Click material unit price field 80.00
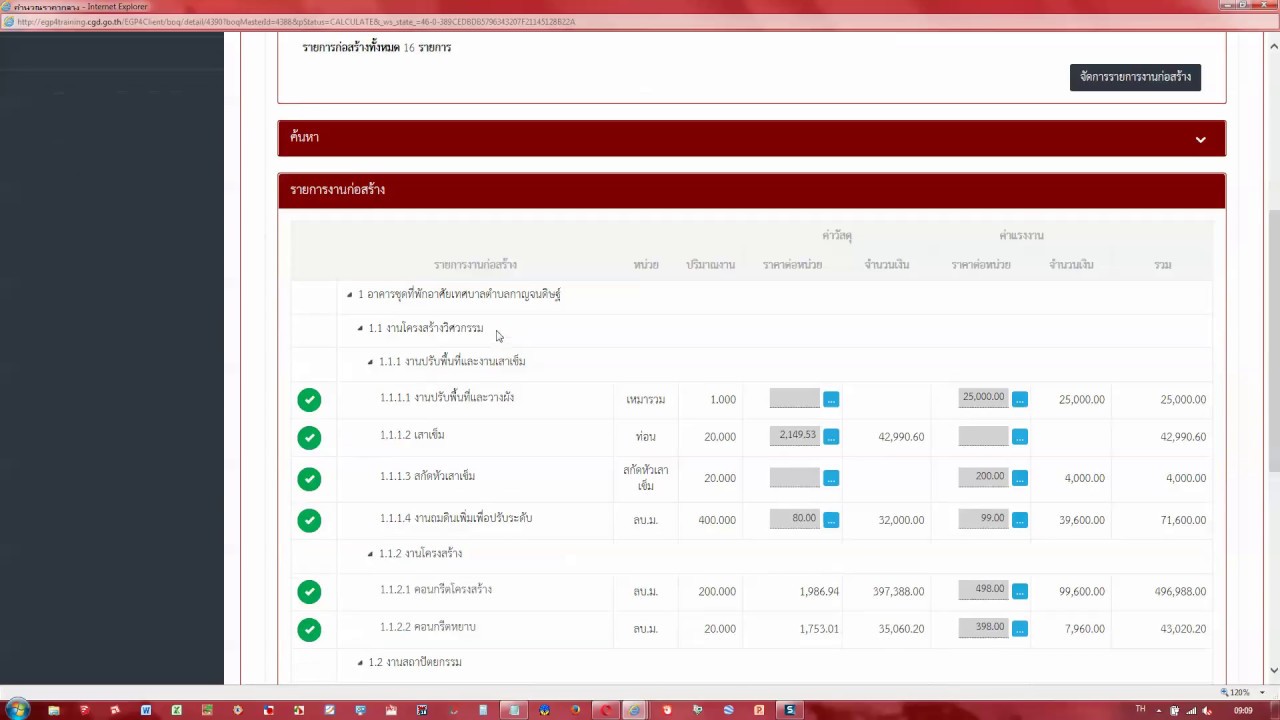 point(794,519)
